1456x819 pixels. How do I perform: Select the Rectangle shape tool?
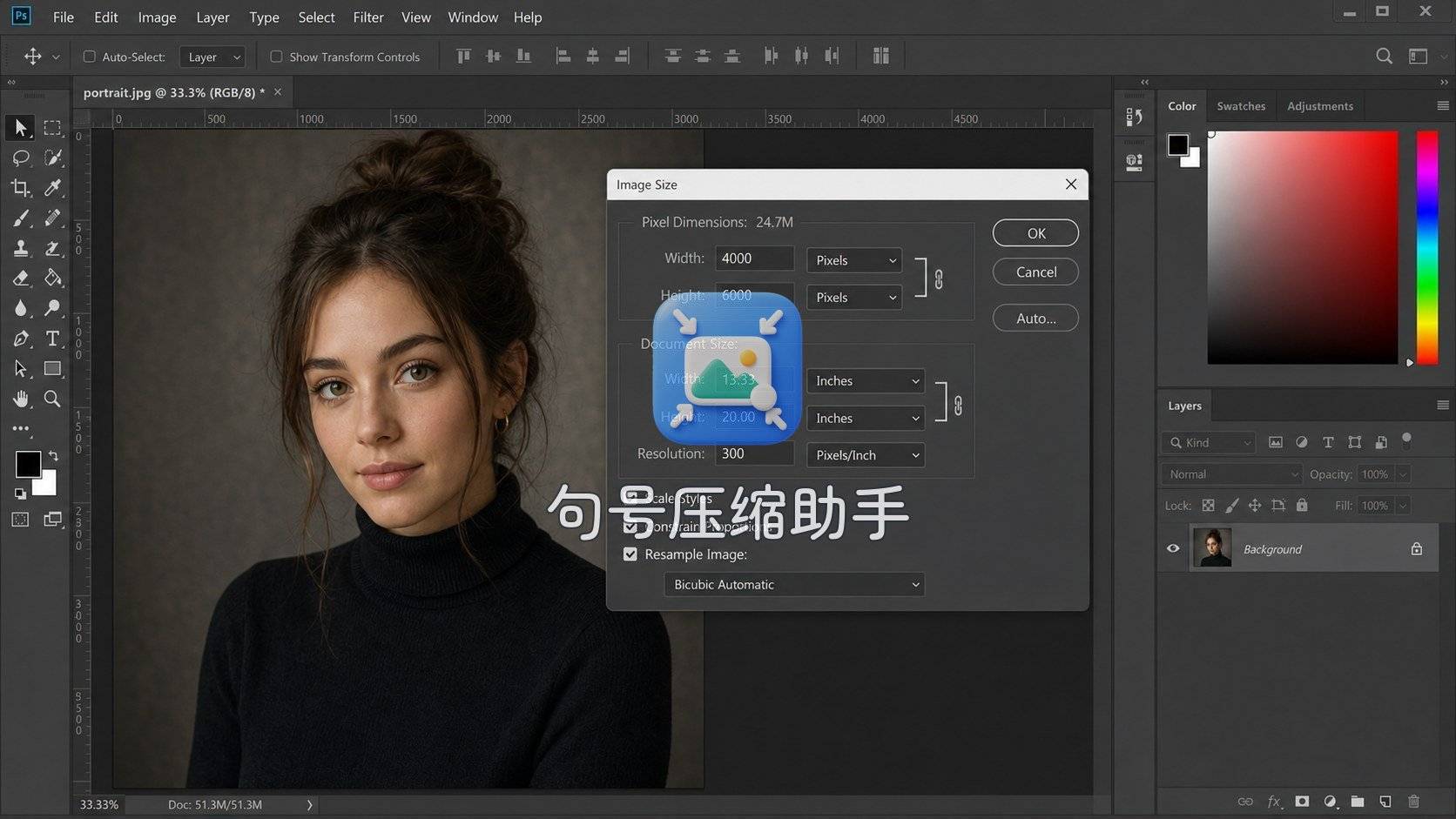(52, 369)
